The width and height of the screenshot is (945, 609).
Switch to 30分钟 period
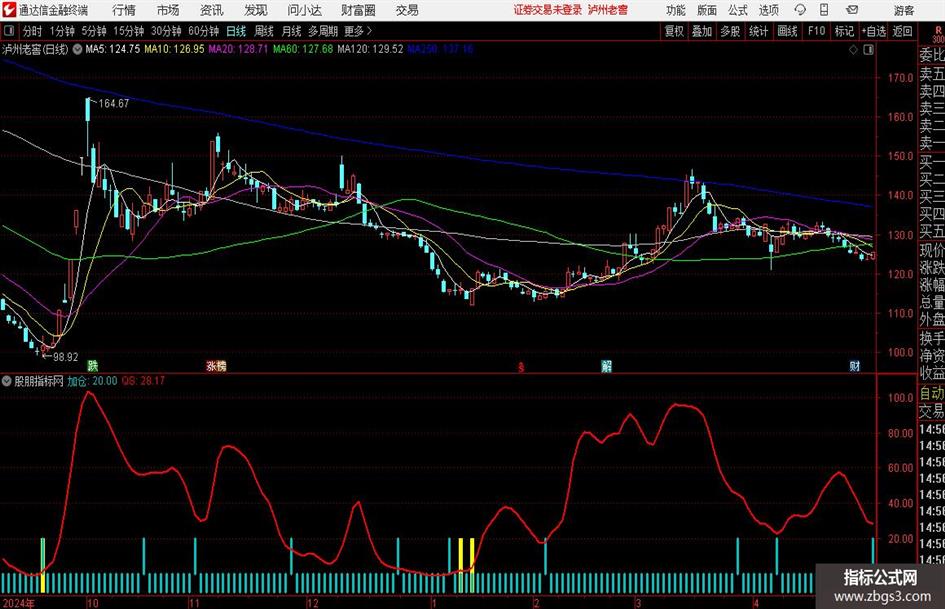point(166,31)
